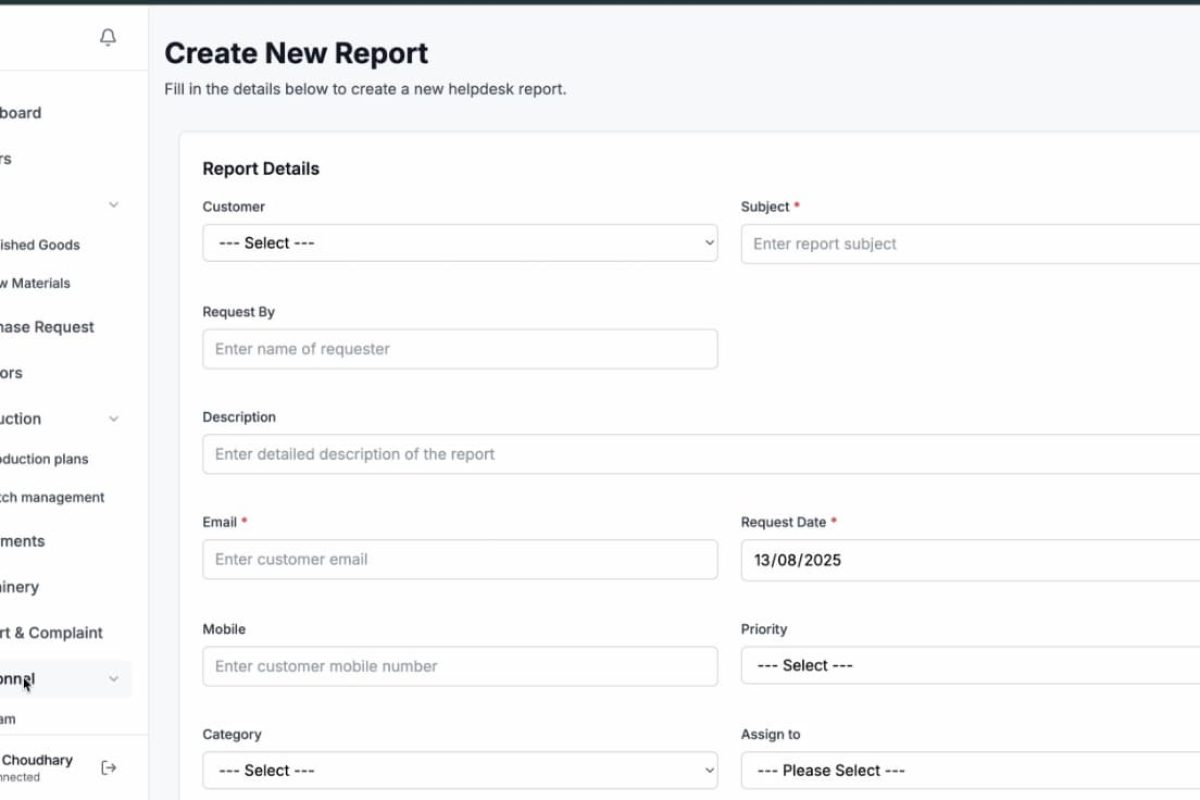Screen dimensions: 1200x800
Task: Collapse the section above Finished Goods via chevron
Action: (113, 205)
